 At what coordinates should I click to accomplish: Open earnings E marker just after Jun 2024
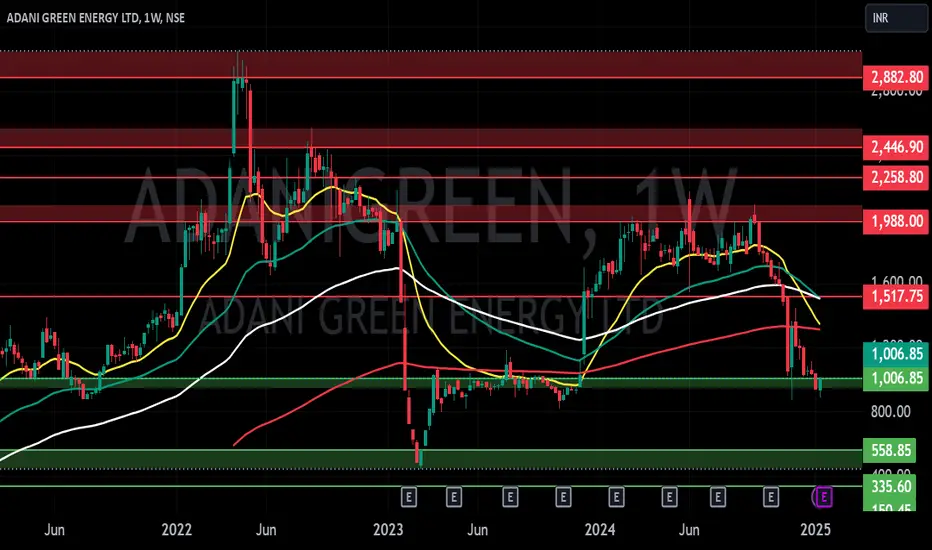[x=717, y=496]
